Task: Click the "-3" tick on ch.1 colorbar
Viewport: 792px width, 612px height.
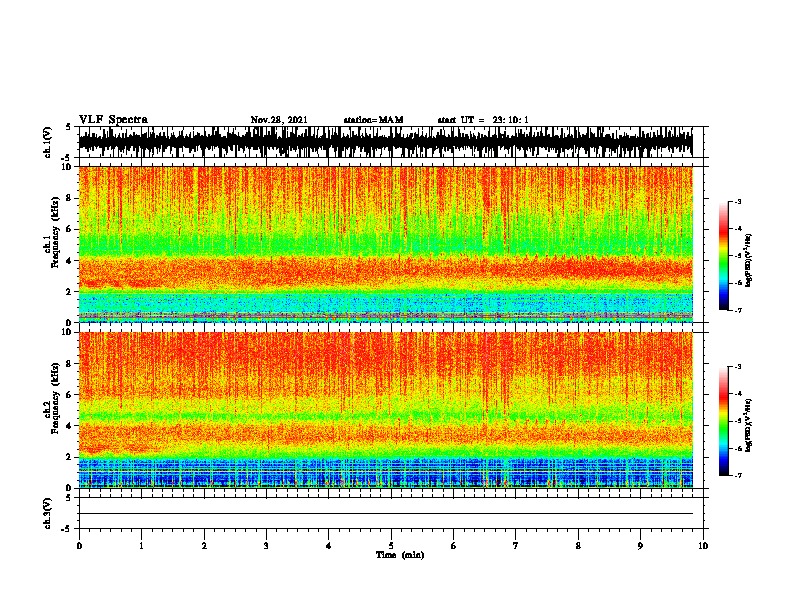Action: pos(737,201)
